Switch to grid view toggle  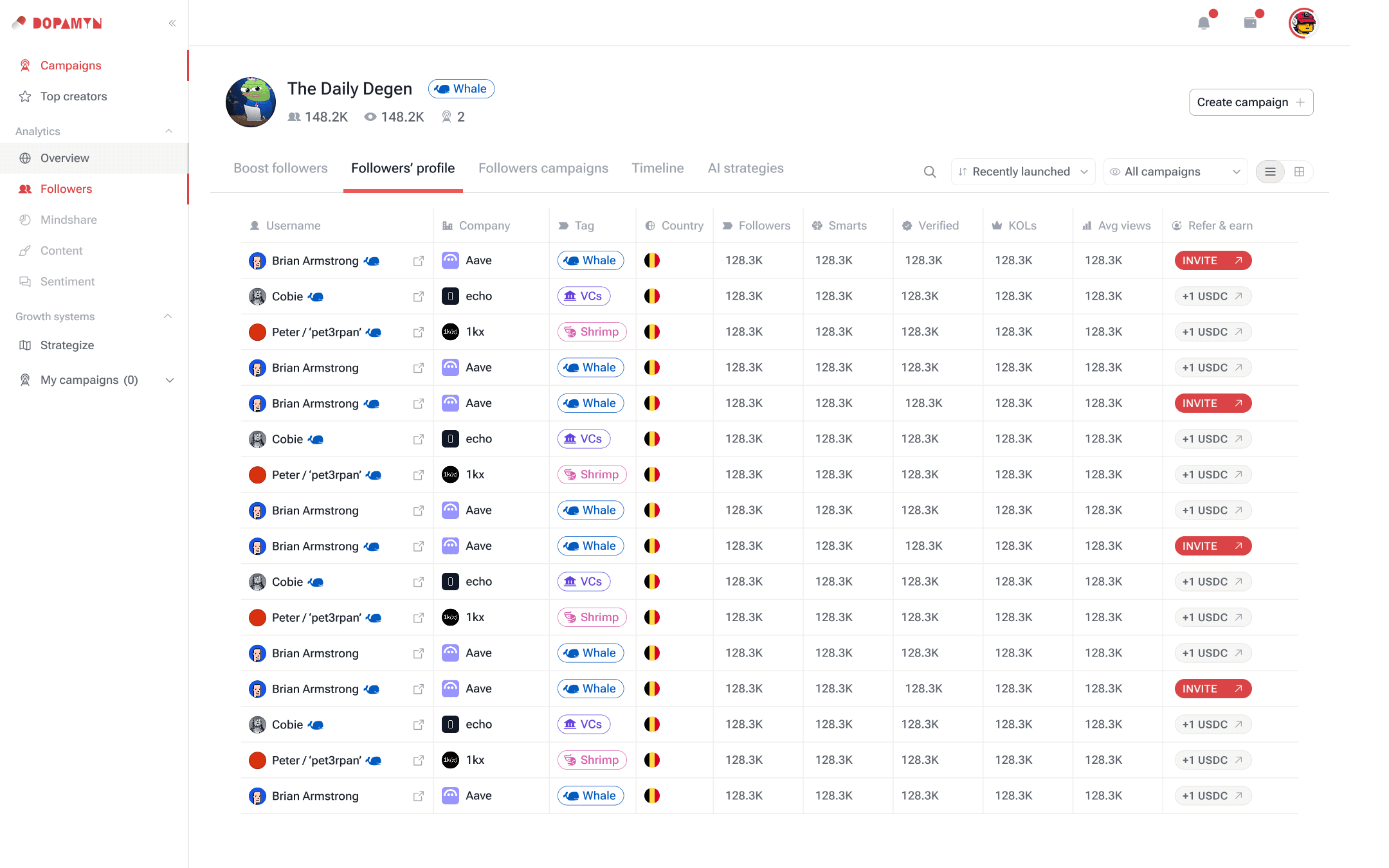pyautogui.click(x=1299, y=172)
